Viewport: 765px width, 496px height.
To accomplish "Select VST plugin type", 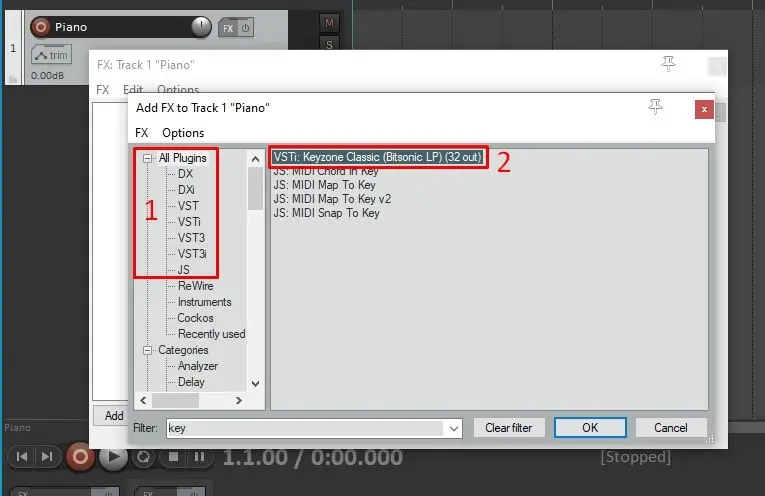I will [x=188, y=206].
